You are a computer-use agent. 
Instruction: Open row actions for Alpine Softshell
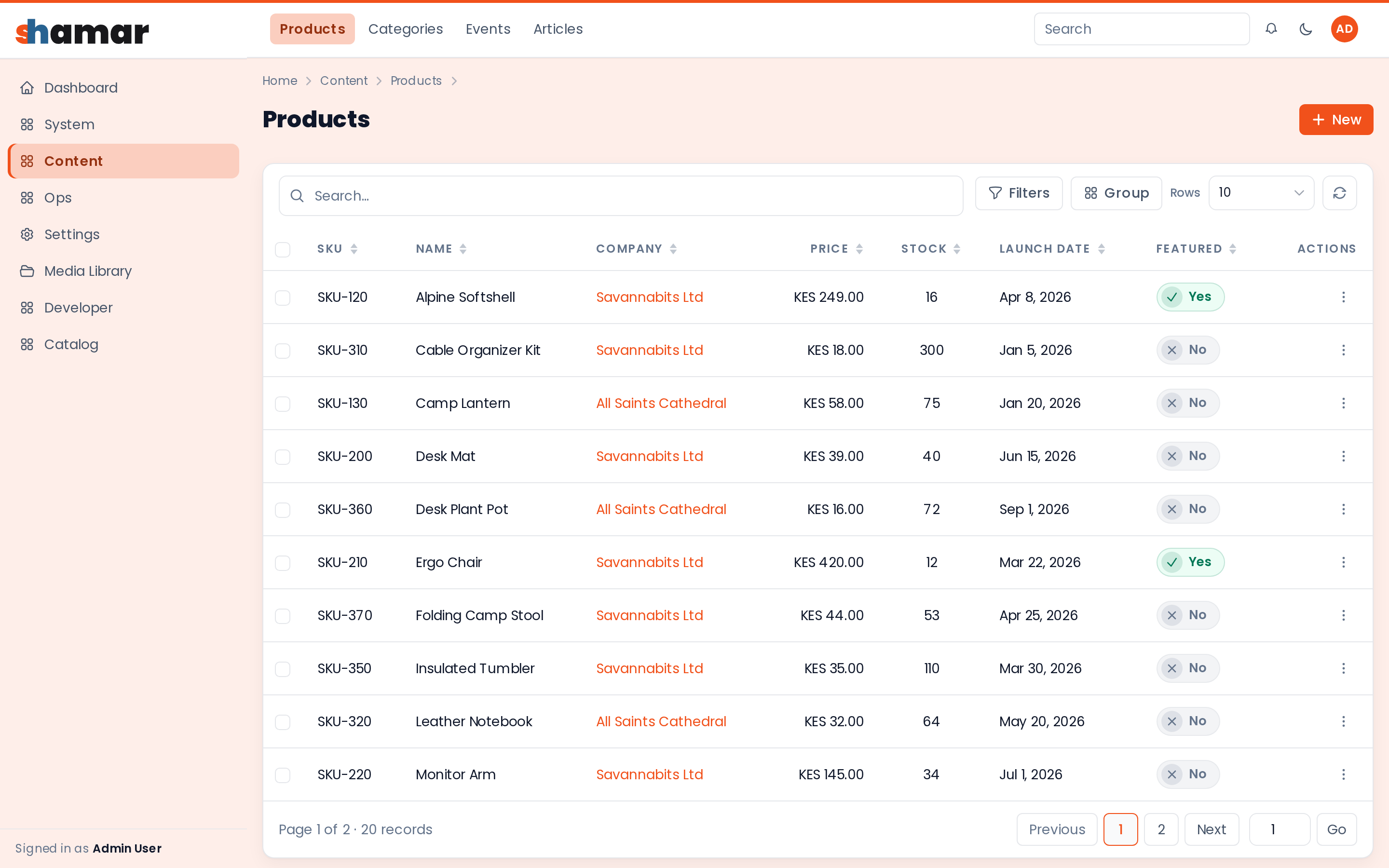(x=1343, y=297)
